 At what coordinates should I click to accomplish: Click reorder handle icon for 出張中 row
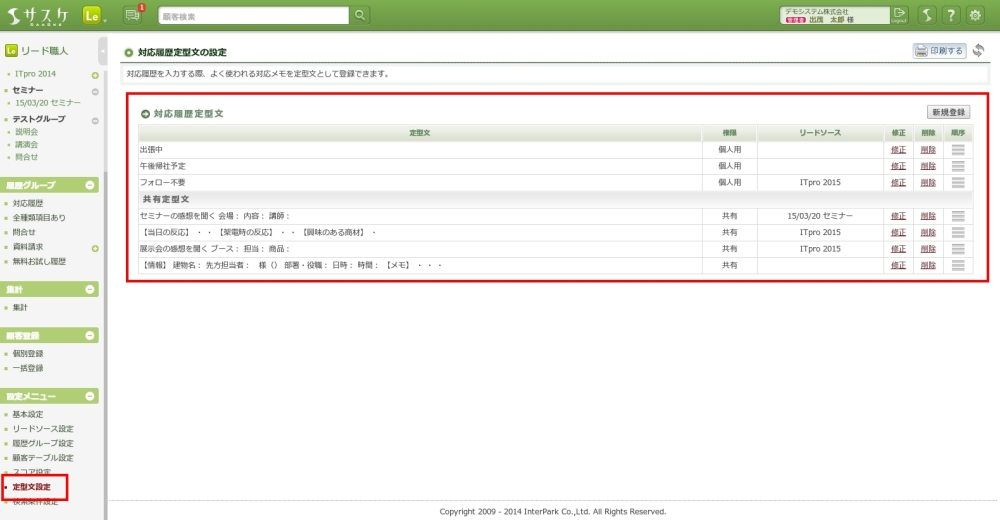click(958, 149)
